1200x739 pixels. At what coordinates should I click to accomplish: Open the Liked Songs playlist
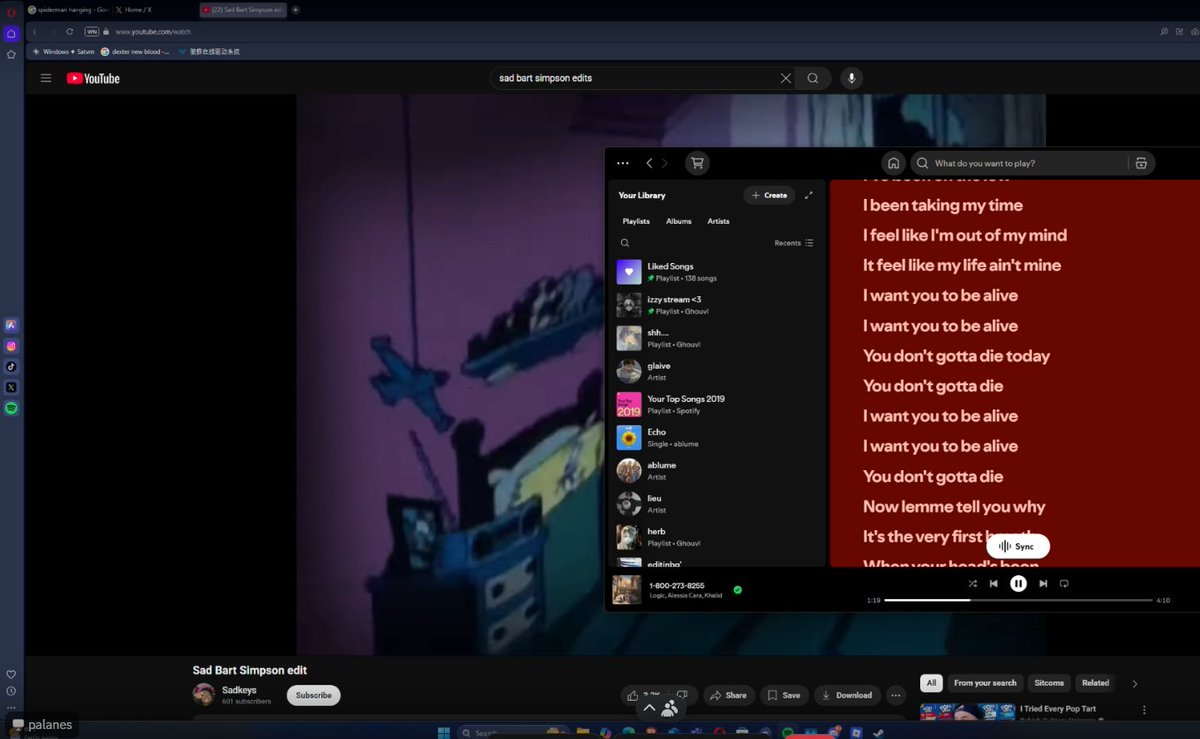point(717,272)
